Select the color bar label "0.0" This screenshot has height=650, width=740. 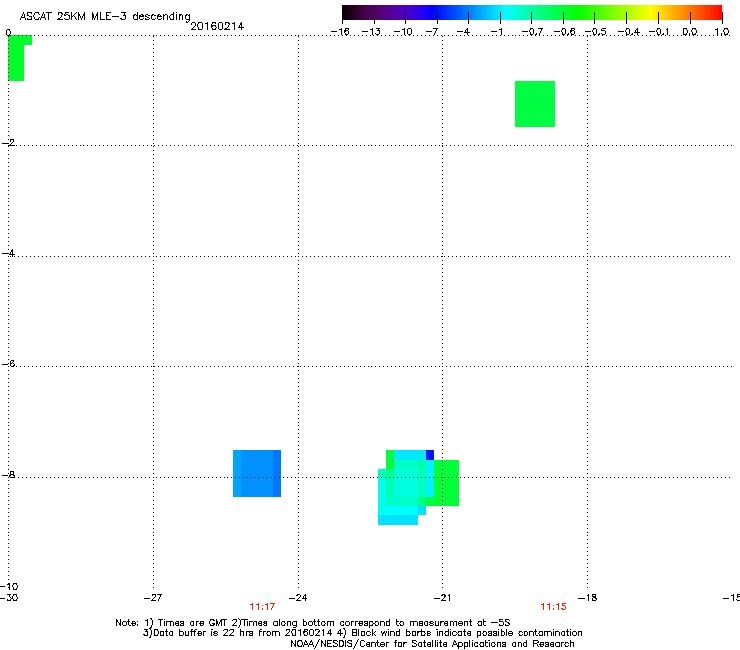coord(690,32)
